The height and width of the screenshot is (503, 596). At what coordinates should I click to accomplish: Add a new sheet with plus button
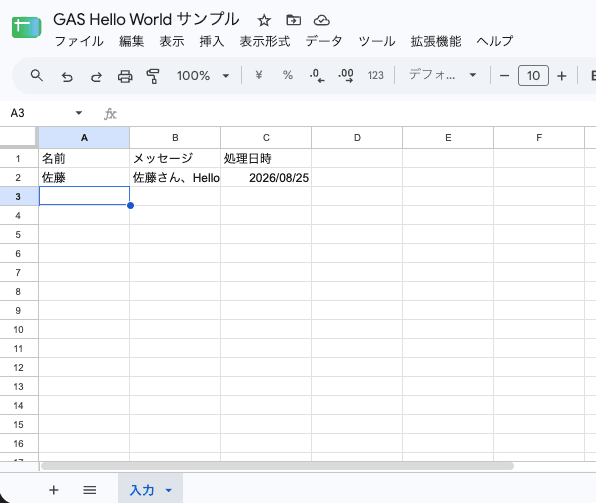(x=54, y=490)
